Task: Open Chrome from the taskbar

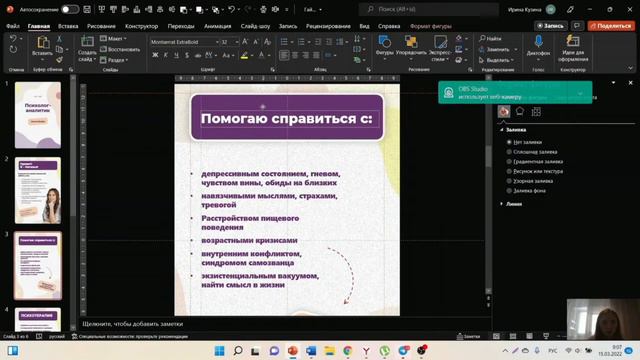Action: click(x=348, y=351)
